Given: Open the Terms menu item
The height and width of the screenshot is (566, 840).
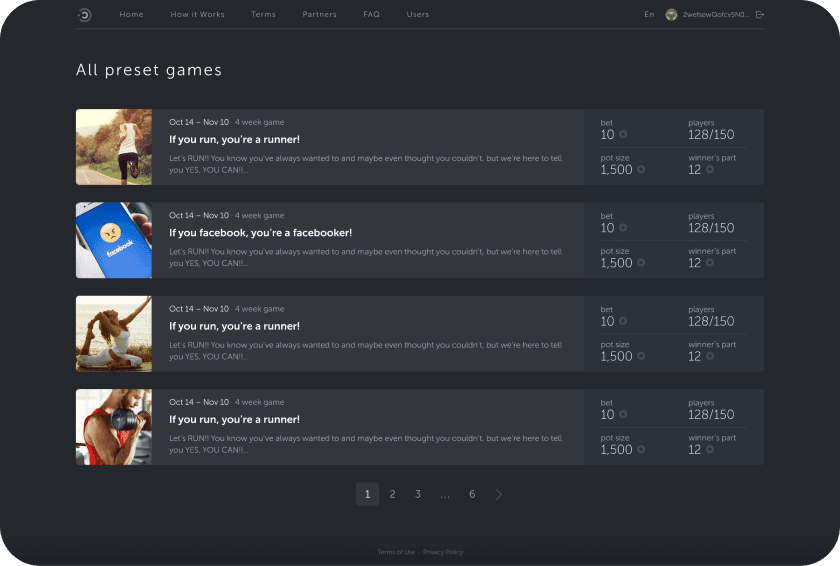Looking at the screenshot, I should click(263, 14).
